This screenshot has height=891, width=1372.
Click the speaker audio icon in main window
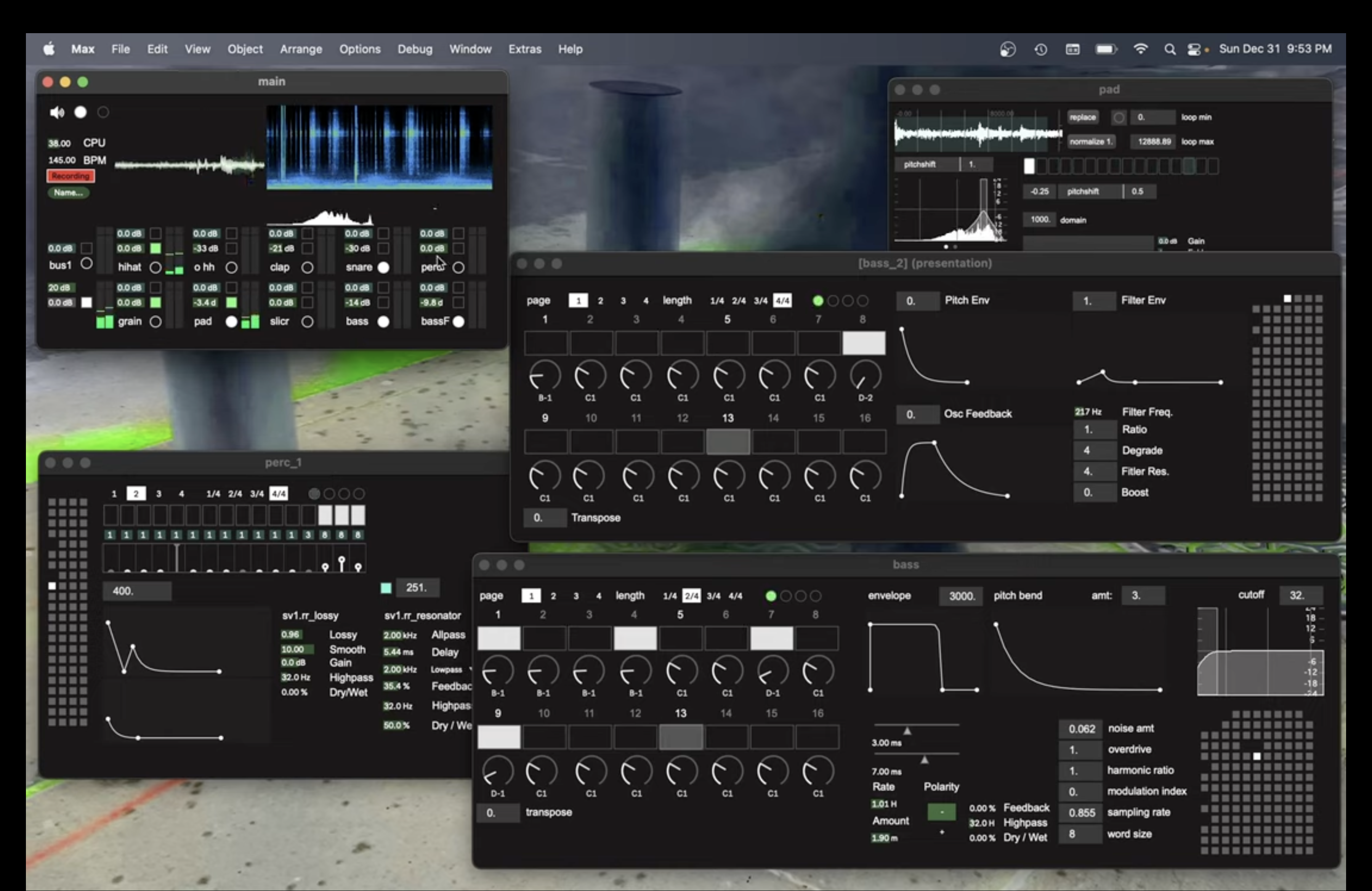[56, 112]
